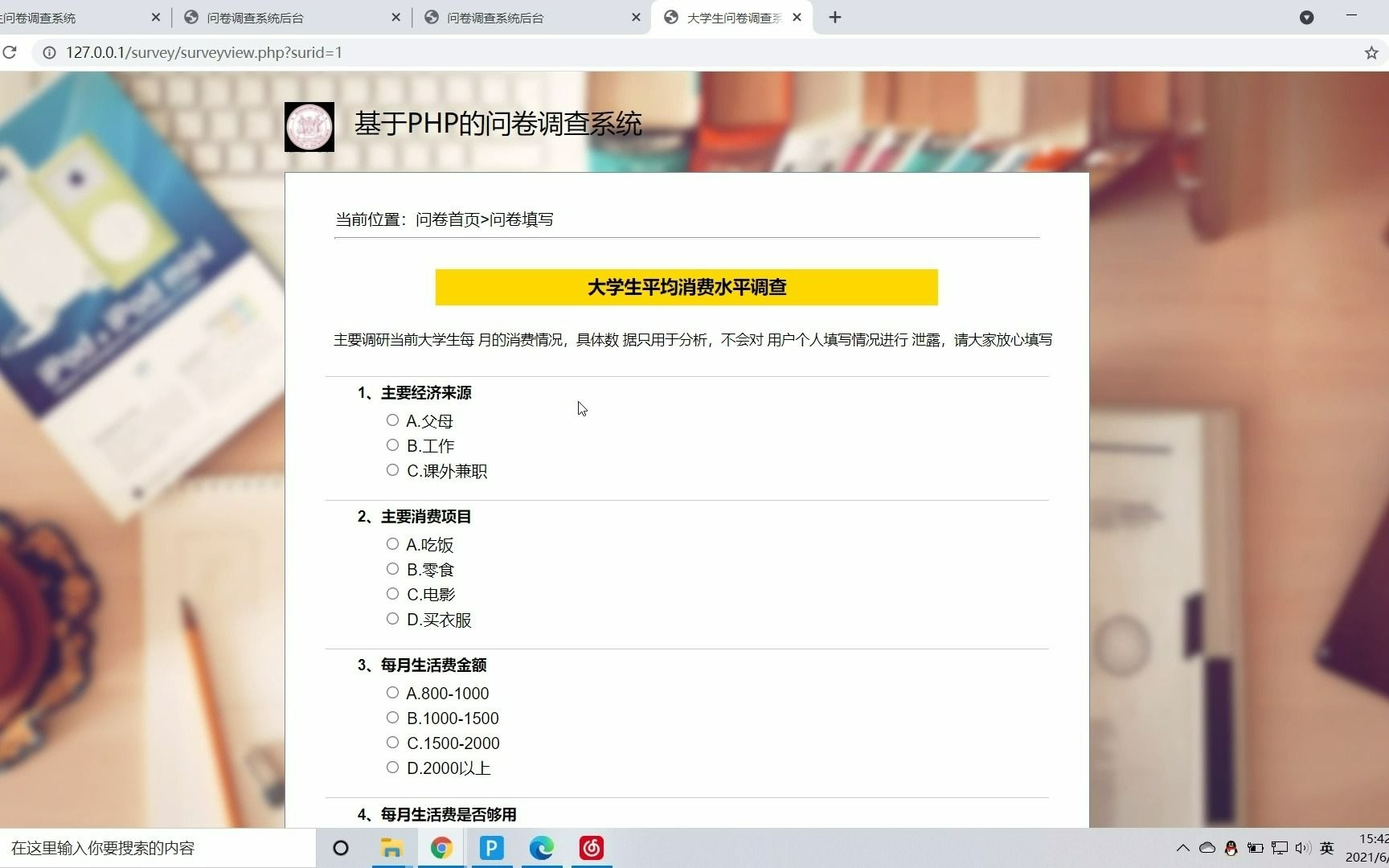Select radio option A.父母
This screenshot has width=1389, height=868.
coord(392,420)
